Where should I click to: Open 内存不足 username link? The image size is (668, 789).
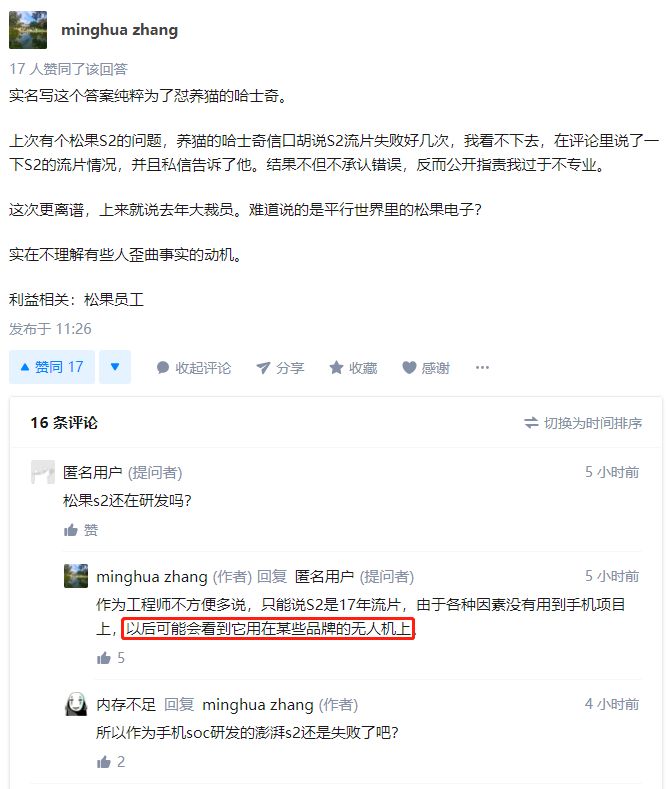point(126,704)
